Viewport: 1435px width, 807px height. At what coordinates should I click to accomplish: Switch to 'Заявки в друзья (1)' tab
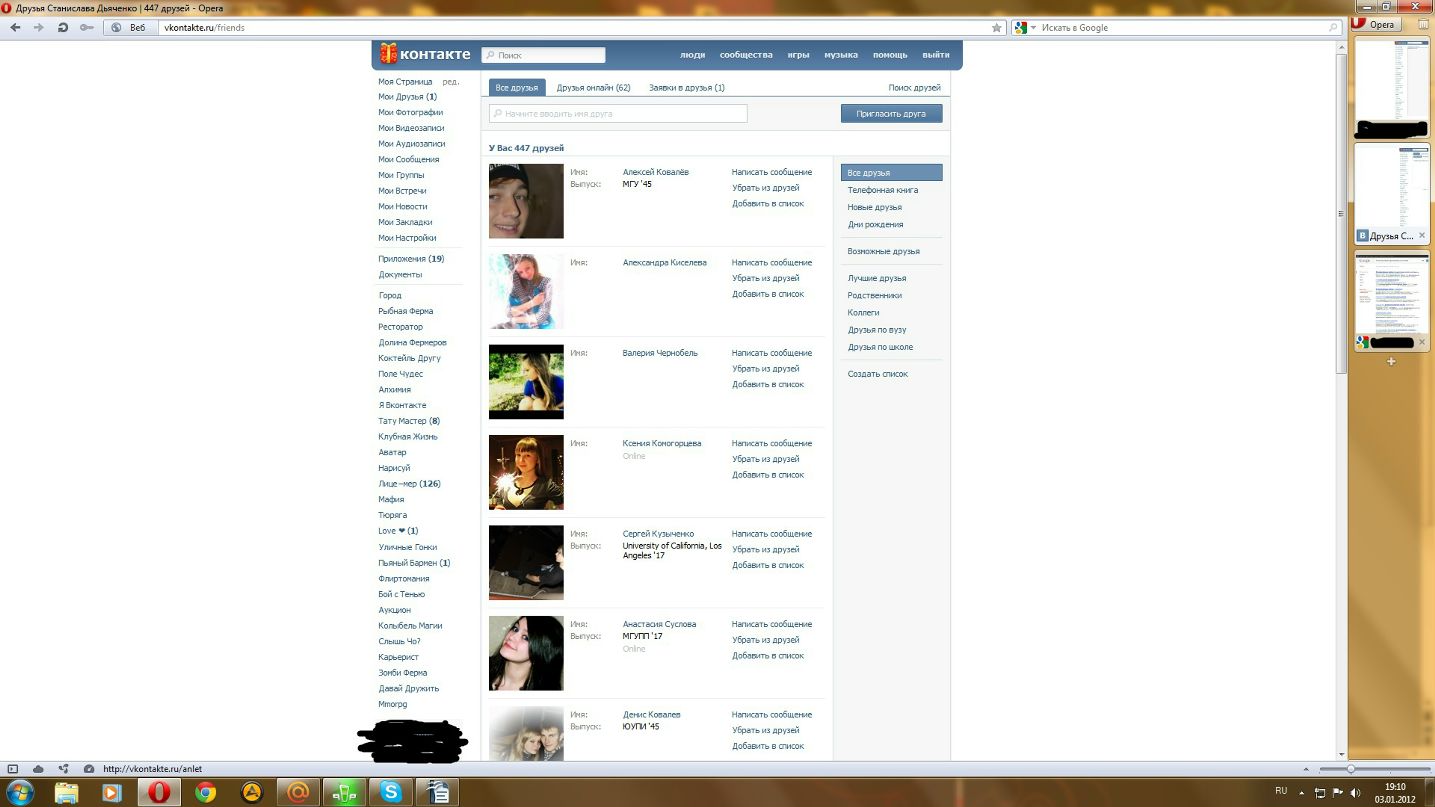click(x=687, y=88)
